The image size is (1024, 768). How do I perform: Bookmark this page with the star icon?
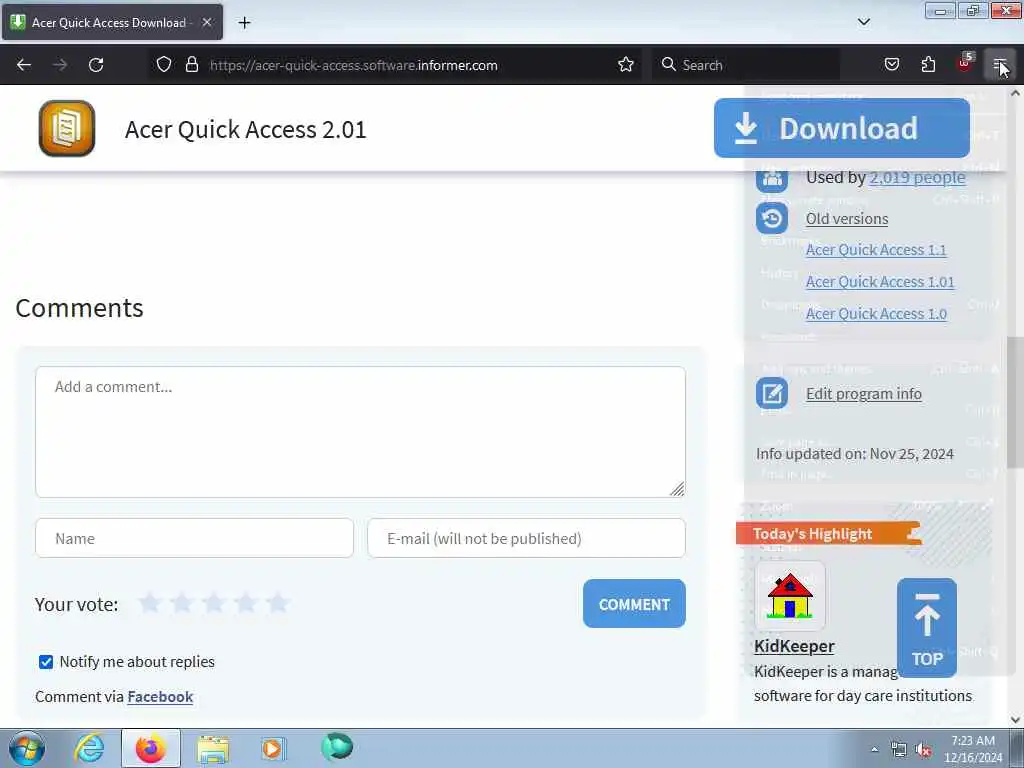pos(626,65)
